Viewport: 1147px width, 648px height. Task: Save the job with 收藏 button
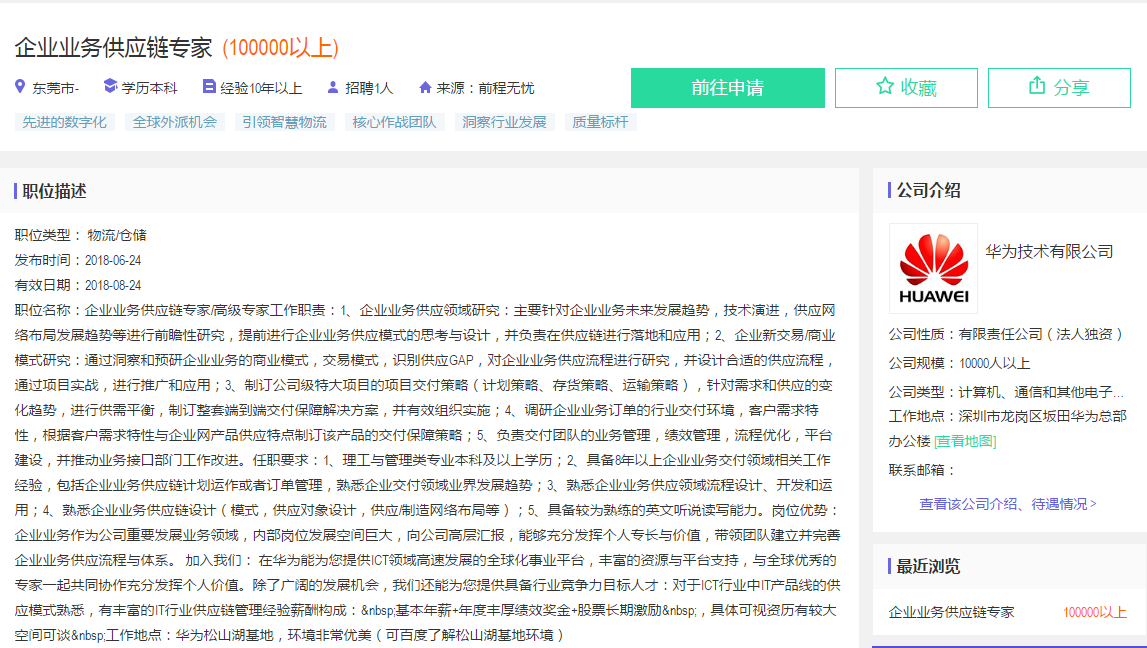point(906,88)
